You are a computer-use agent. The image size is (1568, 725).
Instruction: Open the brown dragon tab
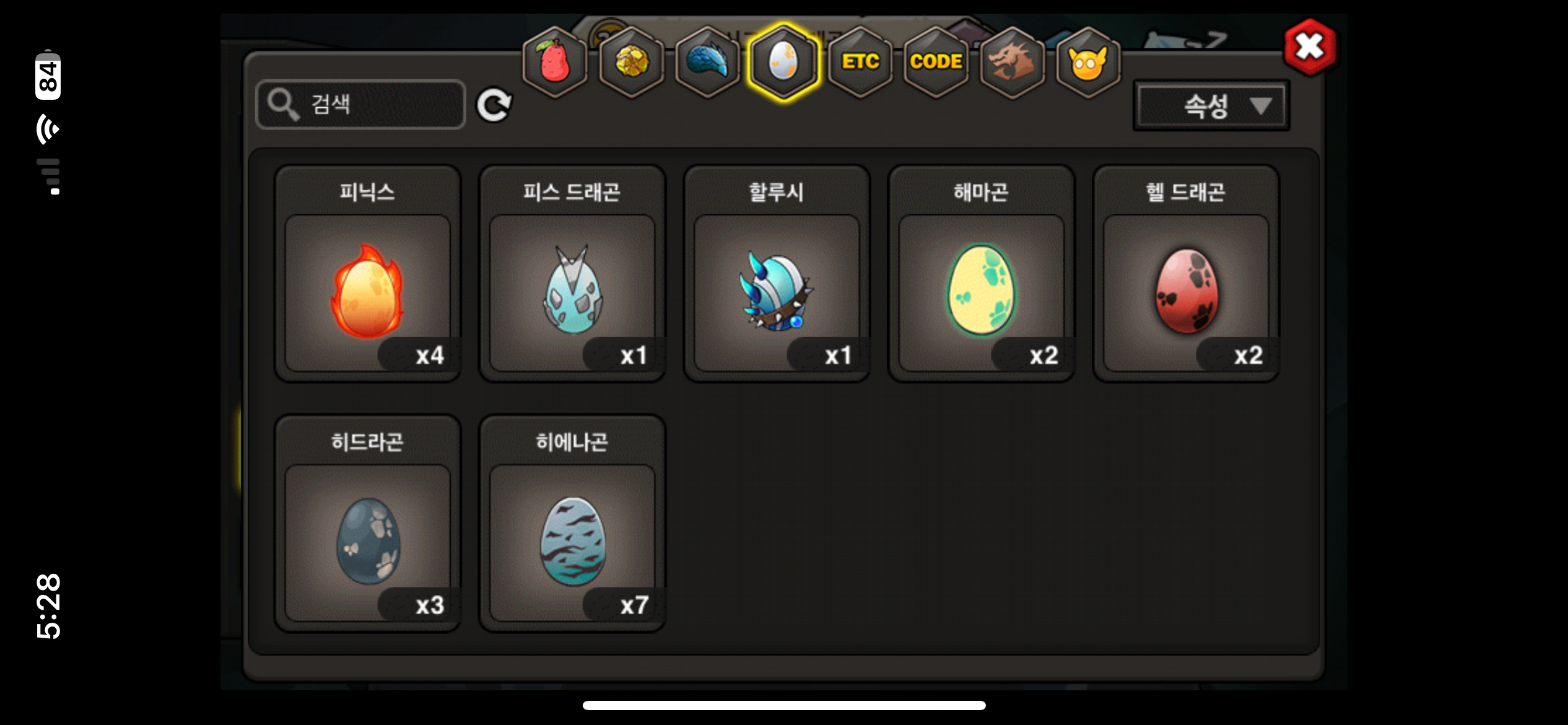tap(1012, 62)
